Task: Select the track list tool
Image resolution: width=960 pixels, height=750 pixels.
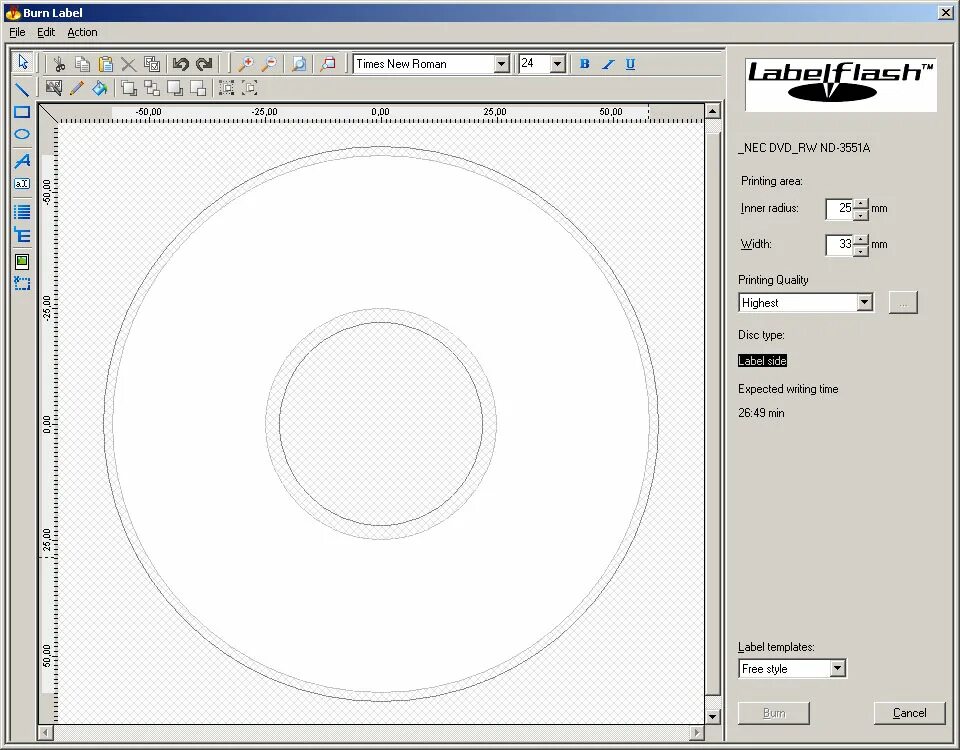Action: tap(22, 212)
